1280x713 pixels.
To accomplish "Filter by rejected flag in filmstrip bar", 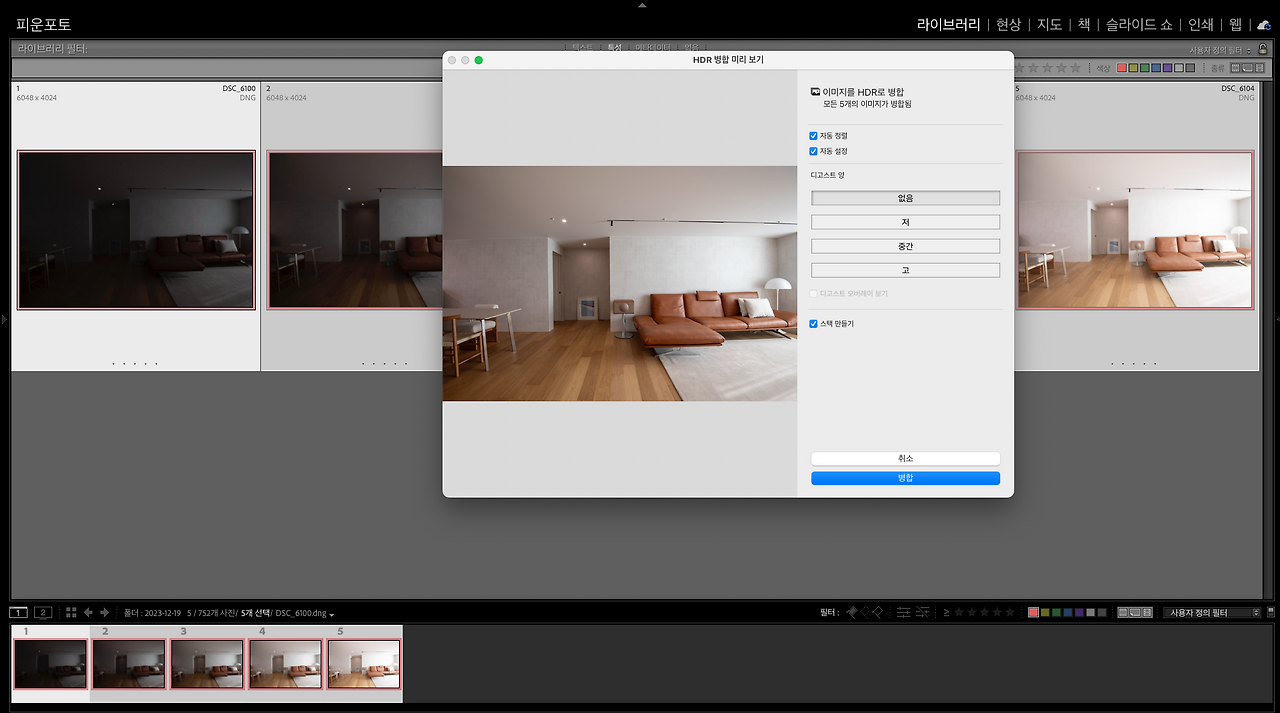I will (x=877, y=612).
